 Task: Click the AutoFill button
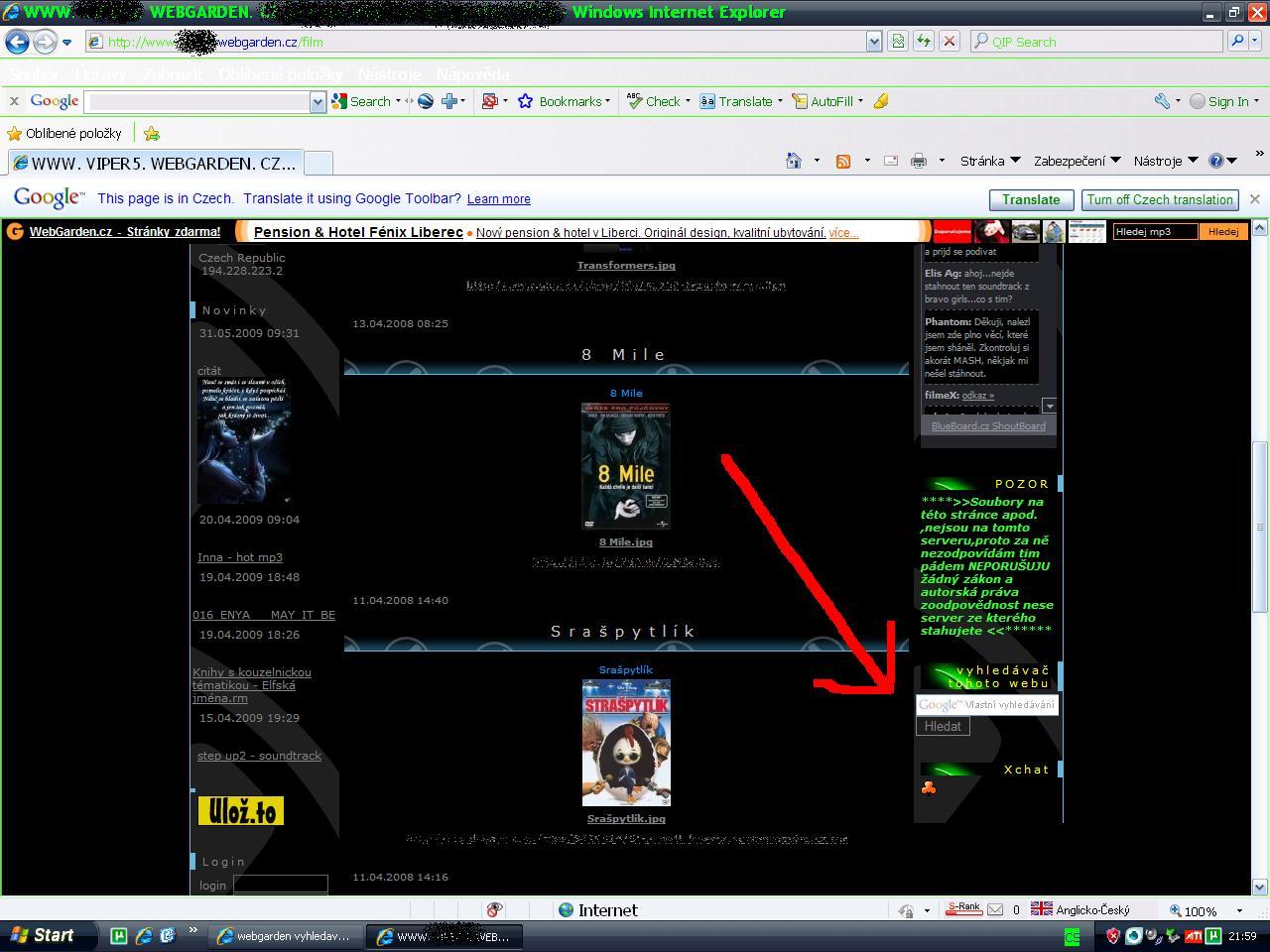(x=824, y=101)
